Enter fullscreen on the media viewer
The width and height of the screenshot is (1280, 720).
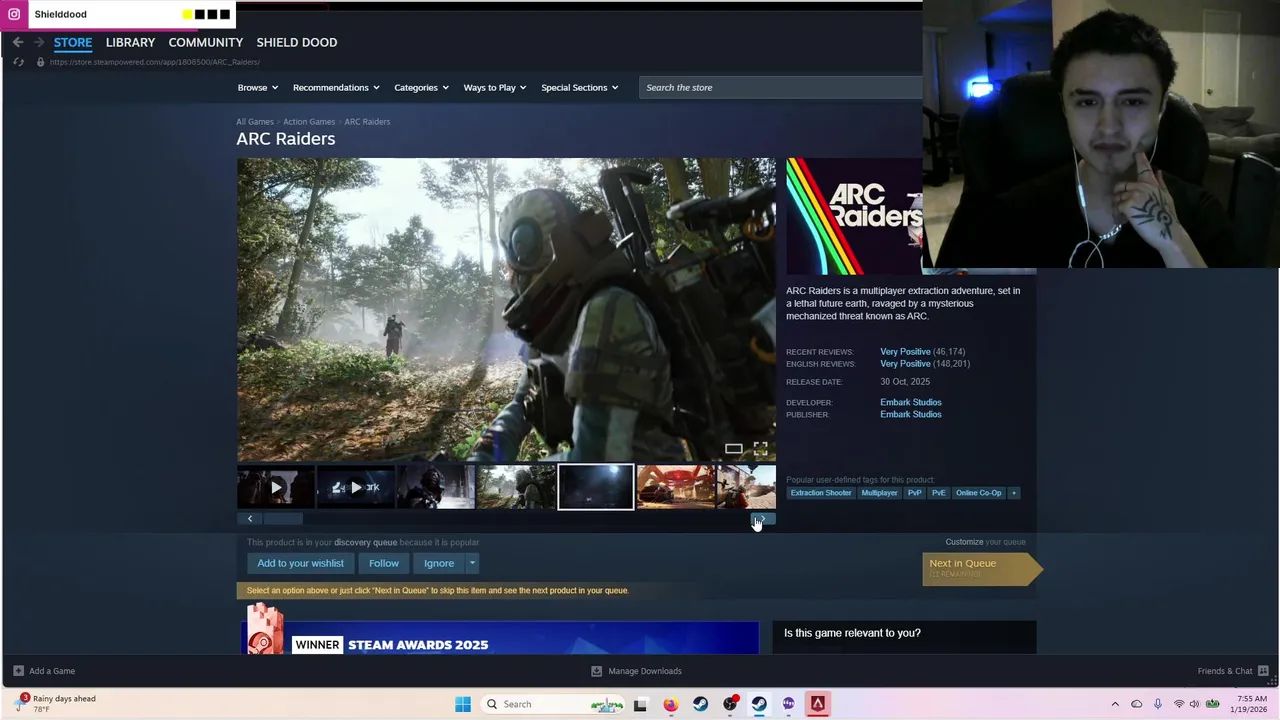[760, 449]
